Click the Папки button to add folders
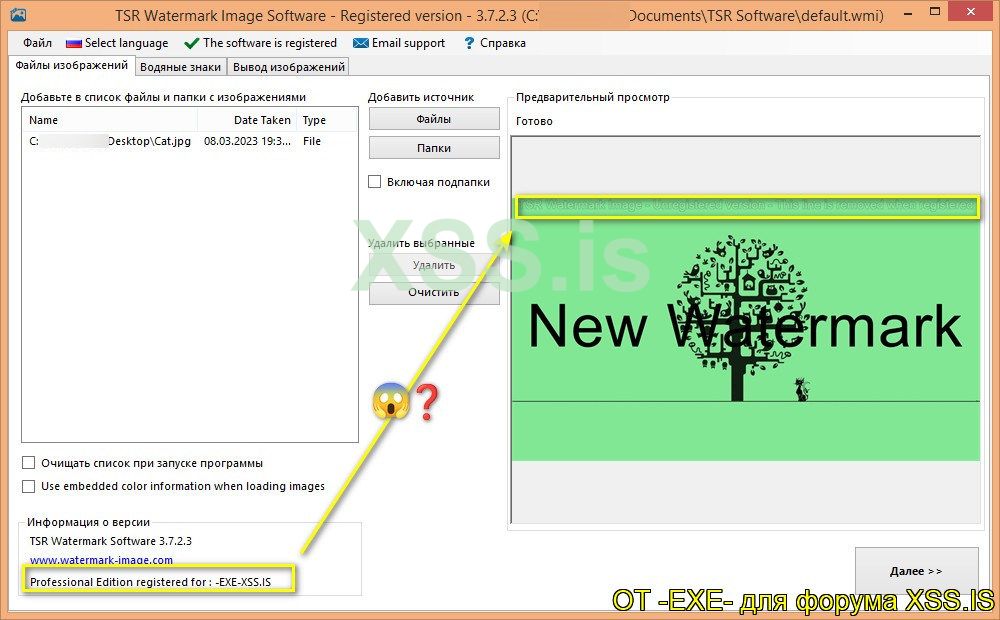Image resolution: width=1000 pixels, height=620 pixels. pos(434,148)
